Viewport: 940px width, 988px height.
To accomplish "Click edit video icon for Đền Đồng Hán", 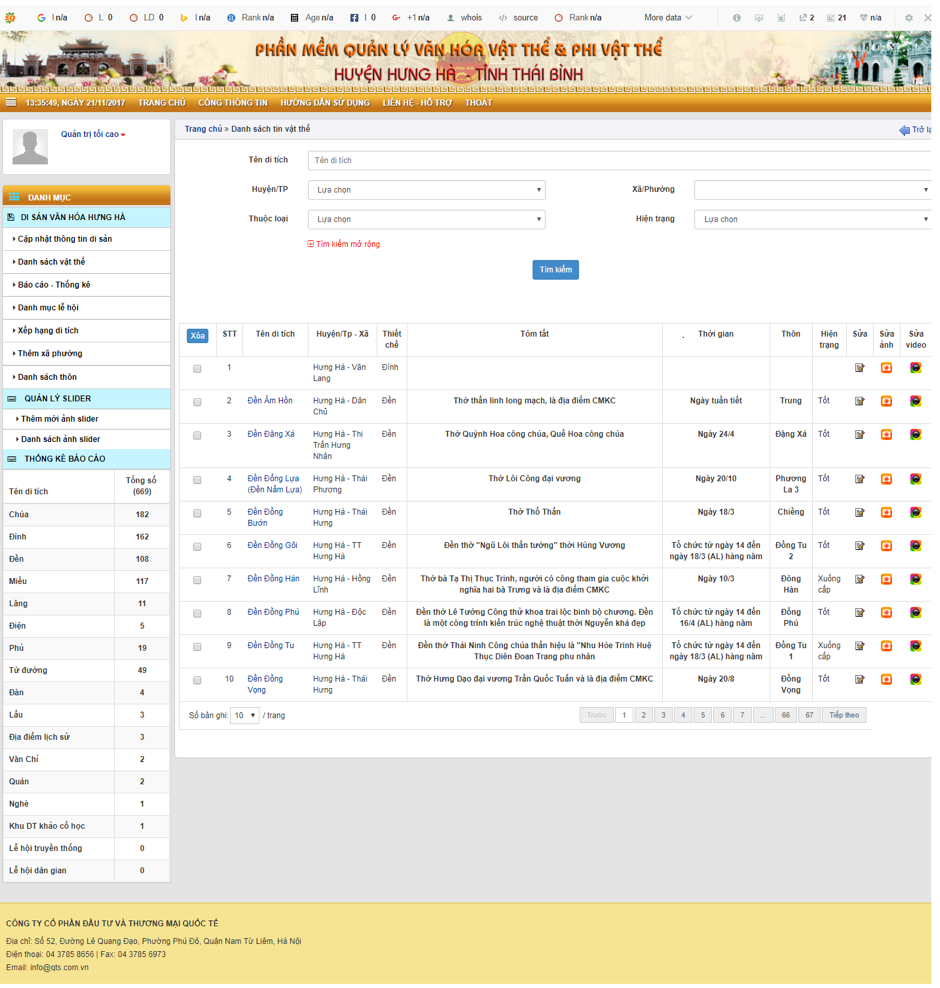I will click(915, 579).
